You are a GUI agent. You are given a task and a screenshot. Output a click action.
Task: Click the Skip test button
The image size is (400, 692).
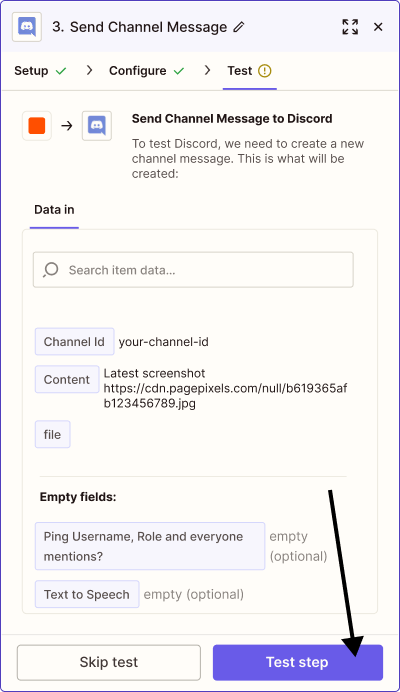click(x=109, y=662)
